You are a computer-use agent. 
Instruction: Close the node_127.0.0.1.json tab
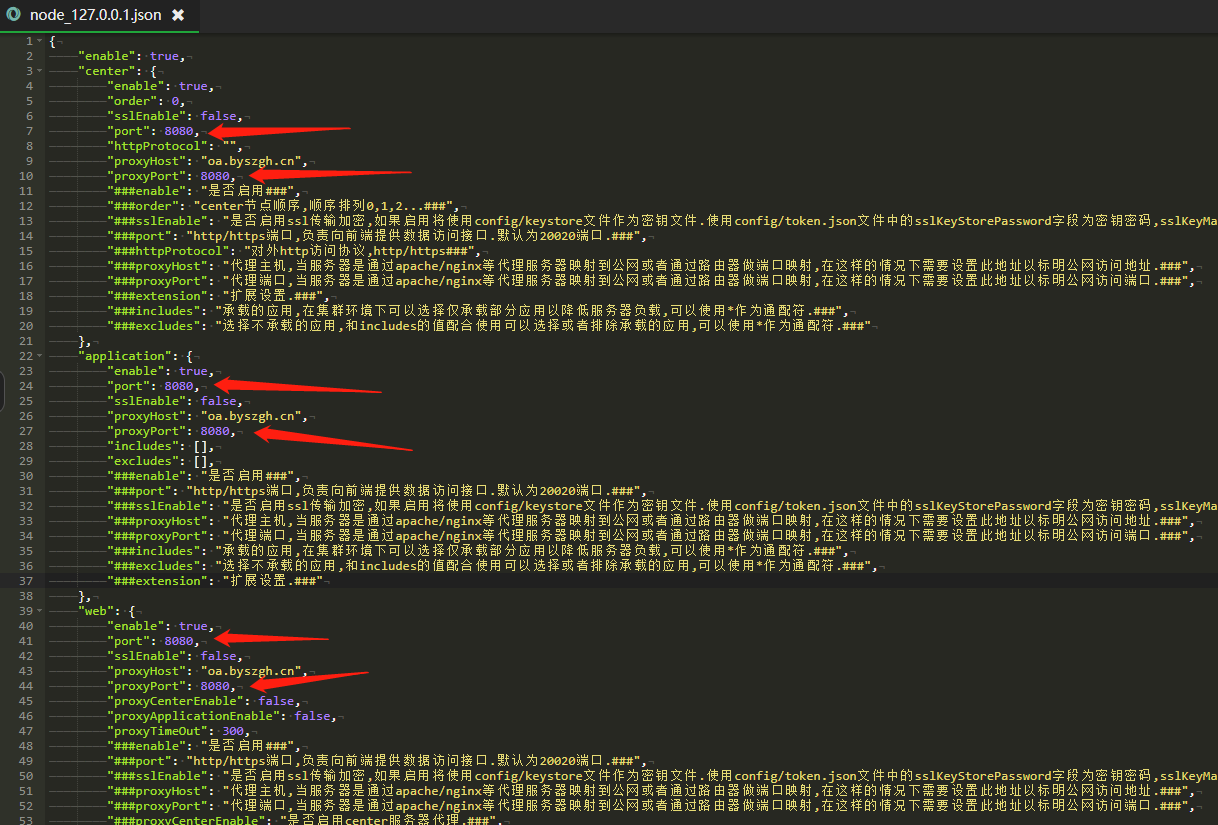pyautogui.click(x=178, y=15)
